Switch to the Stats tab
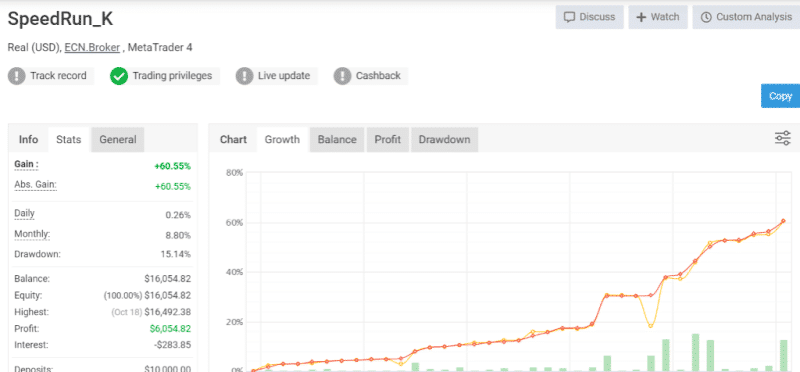 pyautogui.click(x=68, y=140)
